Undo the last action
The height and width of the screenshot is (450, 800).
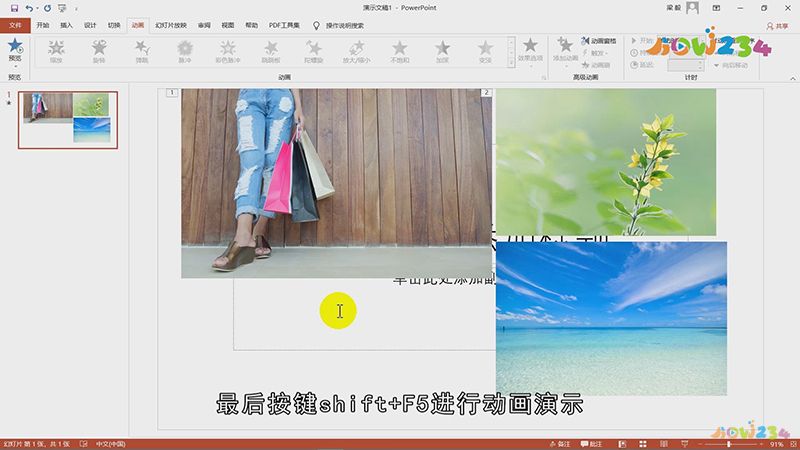click(29, 8)
